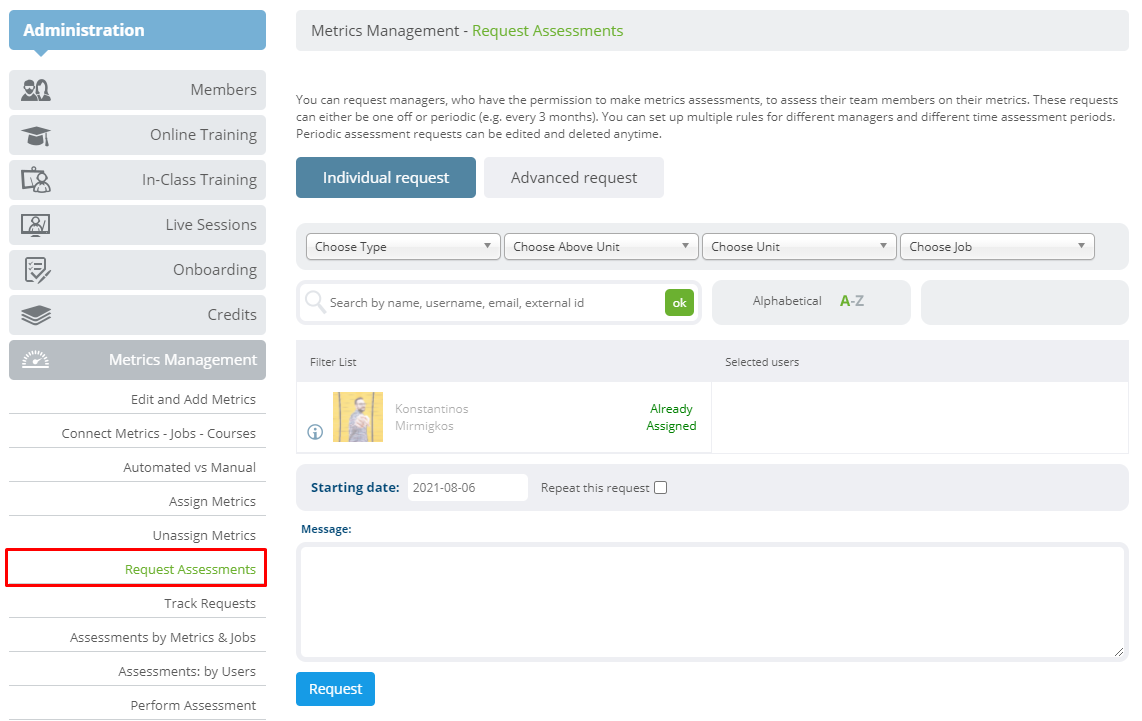Open the In-Class Training section
The height and width of the screenshot is (721, 1142).
tap(138, 180)
